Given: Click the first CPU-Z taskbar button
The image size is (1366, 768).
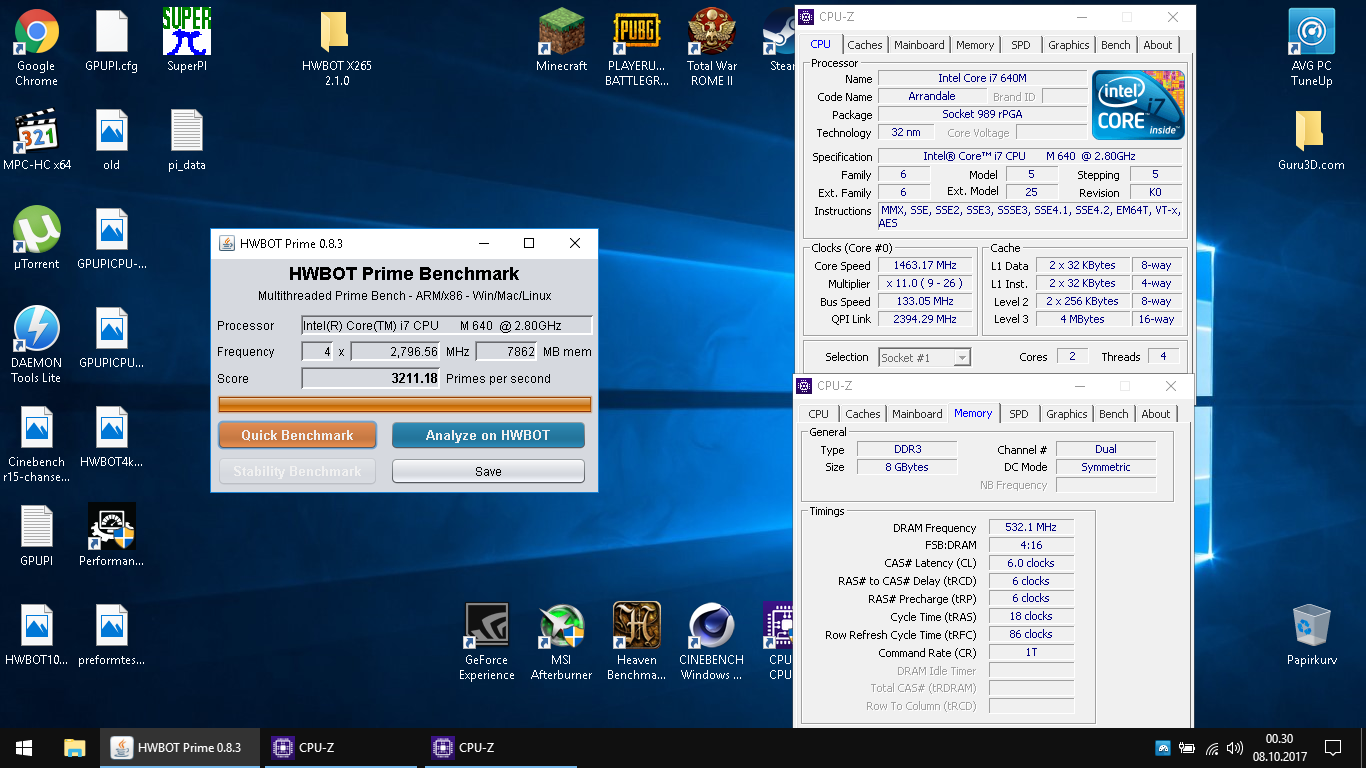Looking at the screenshot, I should [343, 747].
